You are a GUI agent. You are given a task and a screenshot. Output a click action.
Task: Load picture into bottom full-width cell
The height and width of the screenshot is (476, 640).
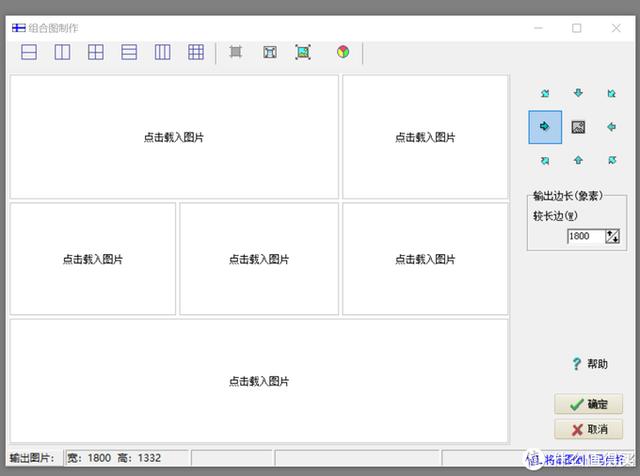tap(259, 381)
